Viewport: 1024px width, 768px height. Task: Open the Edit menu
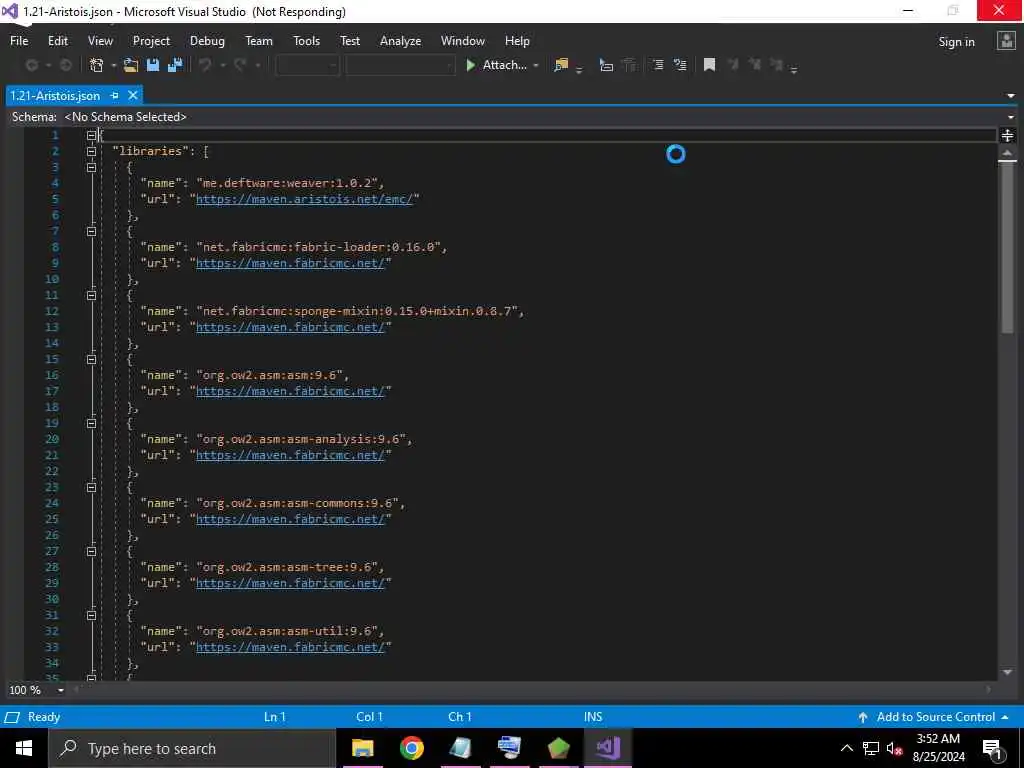57,40
